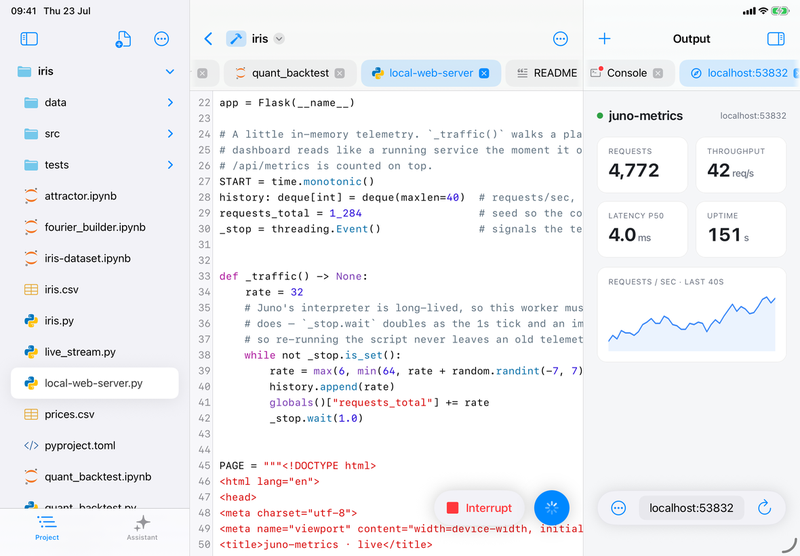Select the data folder
800x556 pixels.
[x=94, y=103]
